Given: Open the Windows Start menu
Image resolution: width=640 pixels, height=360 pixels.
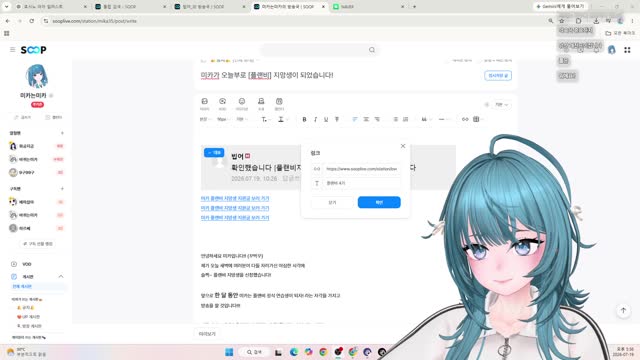Looking at the screenshot, I should [229, 352].
